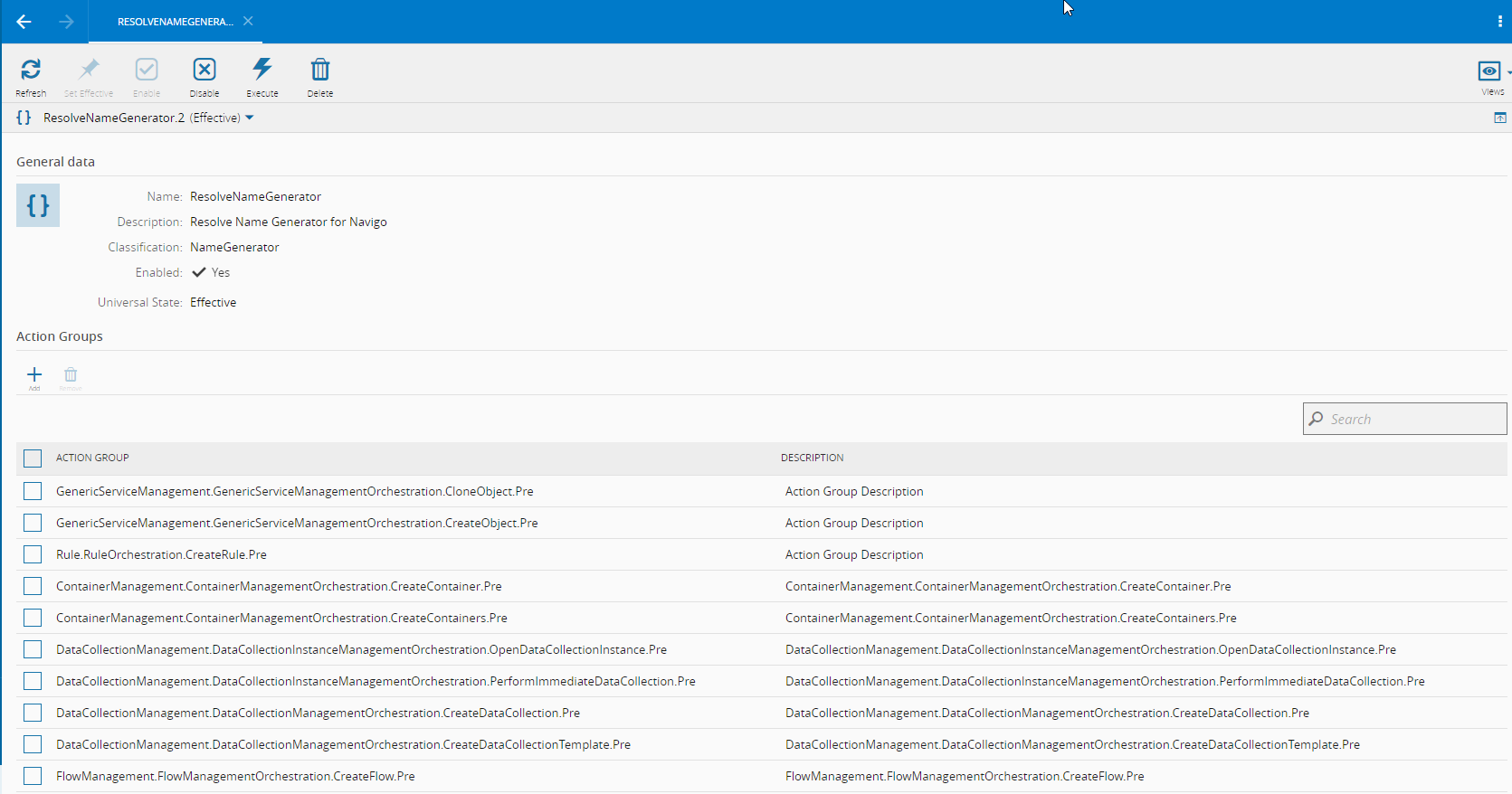Select PerformImmediateDataCollection.Pre action group text
Viewport: 1512px width, 794px height.
tap(376, 681)
